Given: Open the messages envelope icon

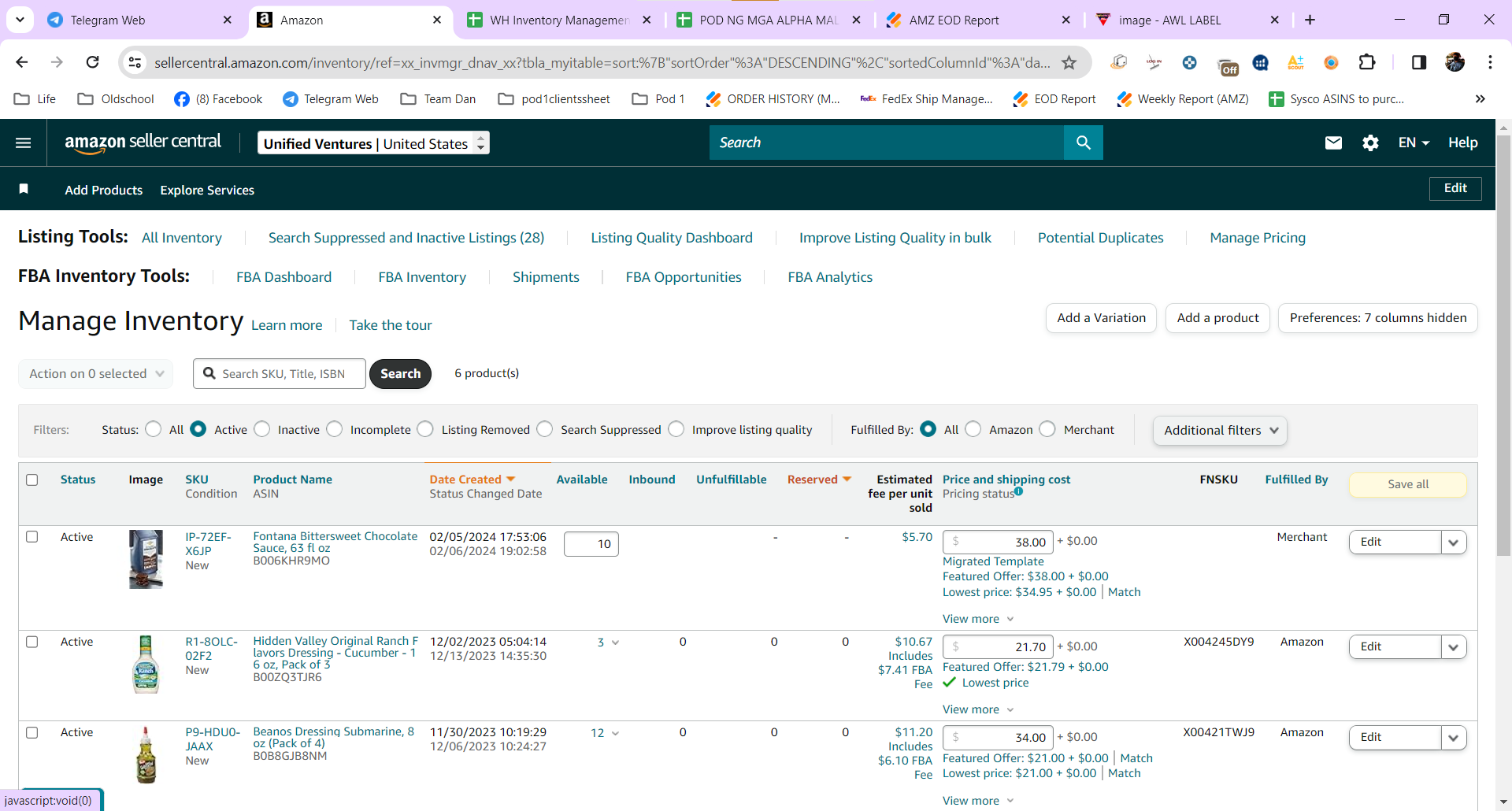Looking at the screenshot, I should 1333,143.
